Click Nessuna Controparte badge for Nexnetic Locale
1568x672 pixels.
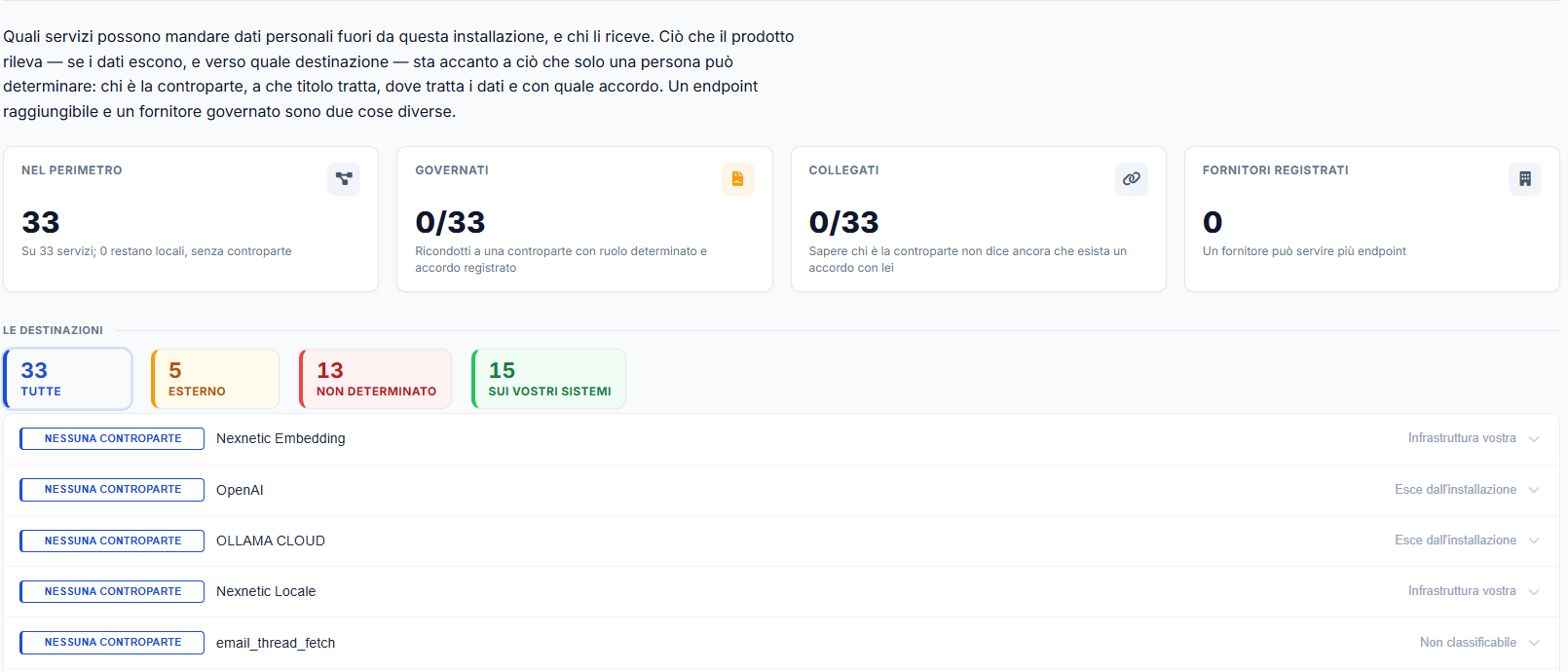(112, 591)
